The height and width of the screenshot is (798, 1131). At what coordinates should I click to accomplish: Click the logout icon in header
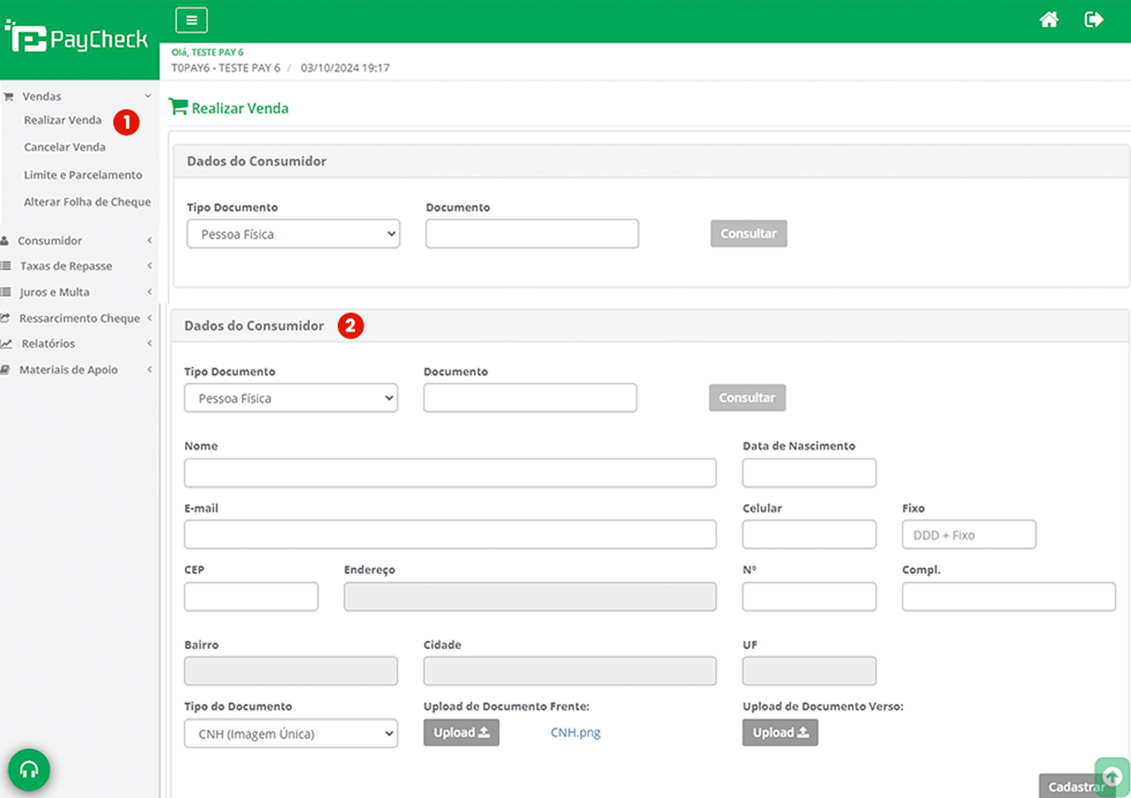coord(1093,19)
